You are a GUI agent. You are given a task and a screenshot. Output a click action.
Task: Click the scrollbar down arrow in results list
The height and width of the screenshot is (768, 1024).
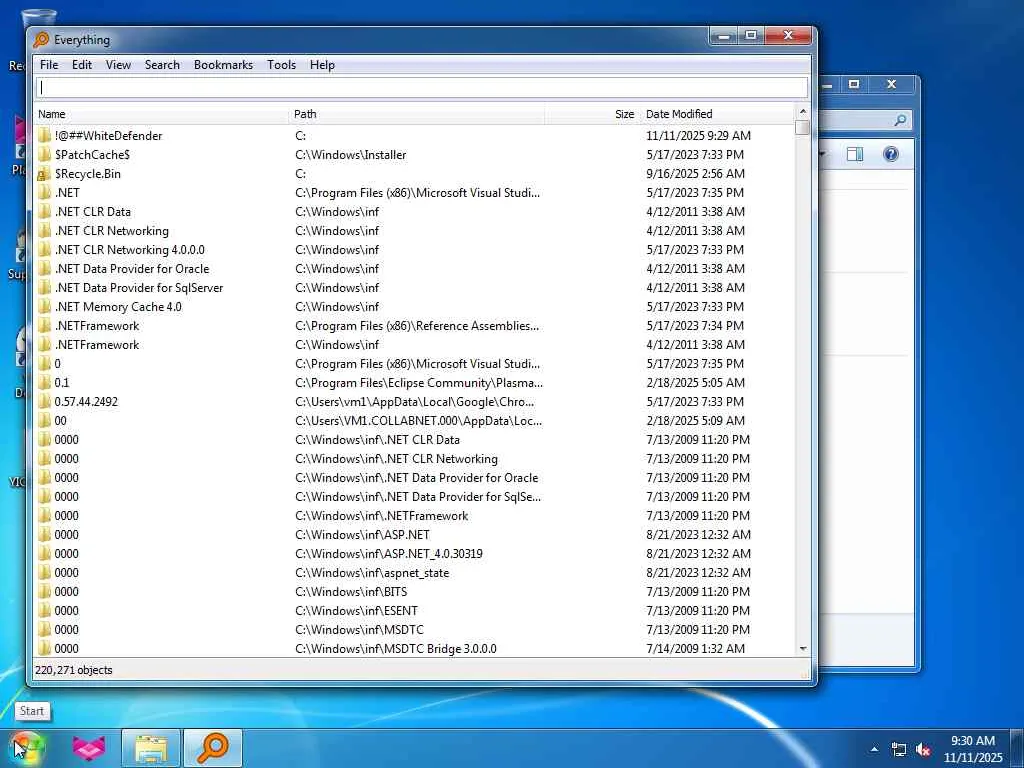[803, 649]
